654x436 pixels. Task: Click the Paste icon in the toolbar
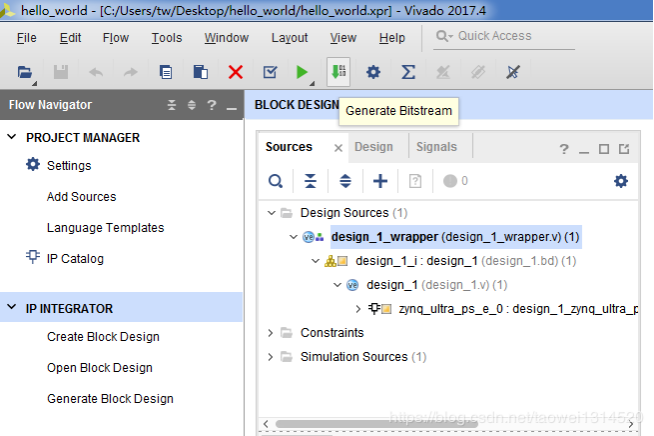201,72
